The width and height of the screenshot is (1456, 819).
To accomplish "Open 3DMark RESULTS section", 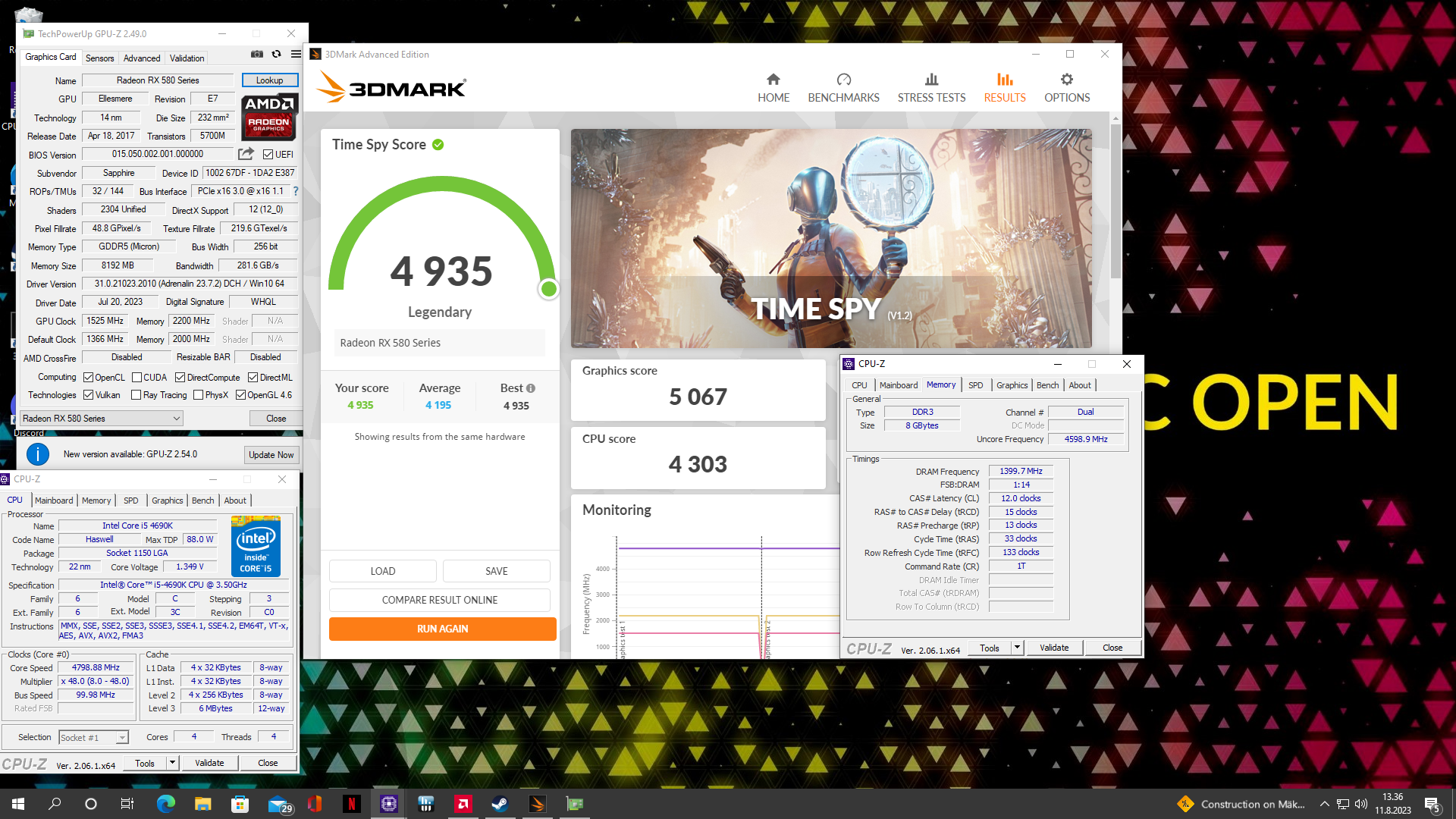I will (x=1005, y=88).
